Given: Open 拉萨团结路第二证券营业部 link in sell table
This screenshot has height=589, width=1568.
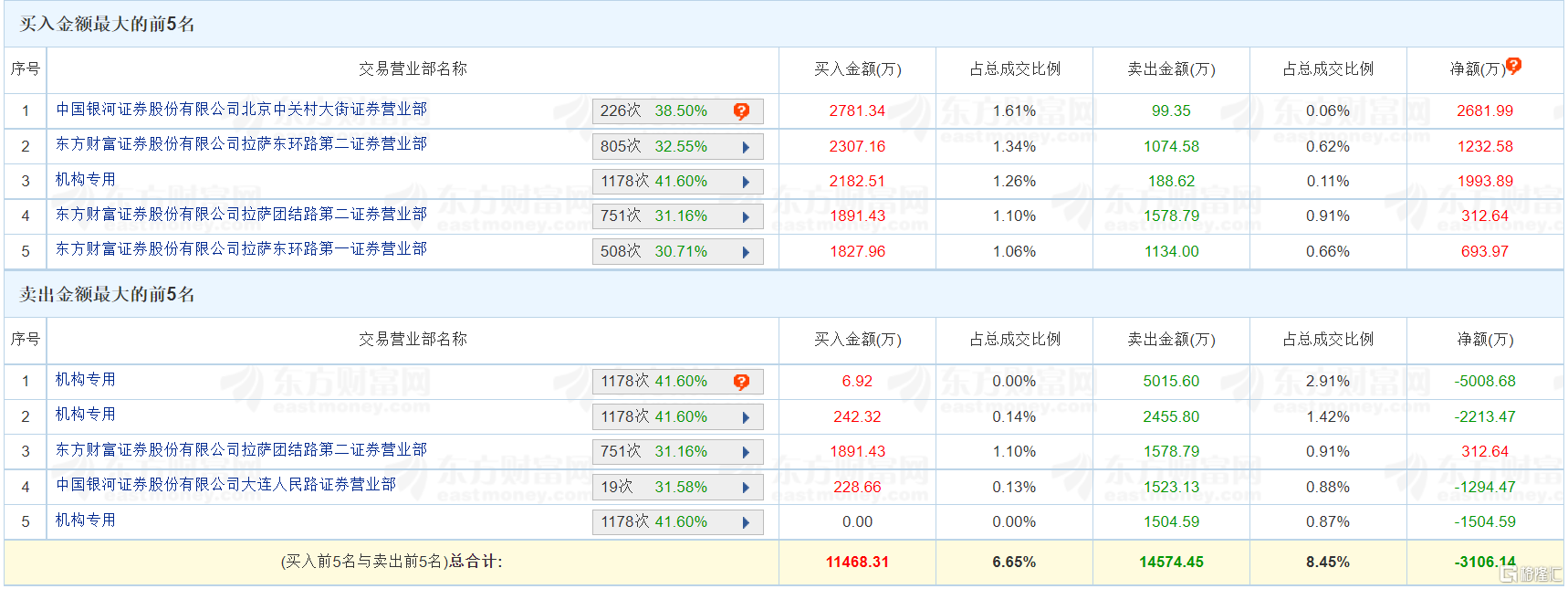Looking at the screenshot, I should coord(241,449).
